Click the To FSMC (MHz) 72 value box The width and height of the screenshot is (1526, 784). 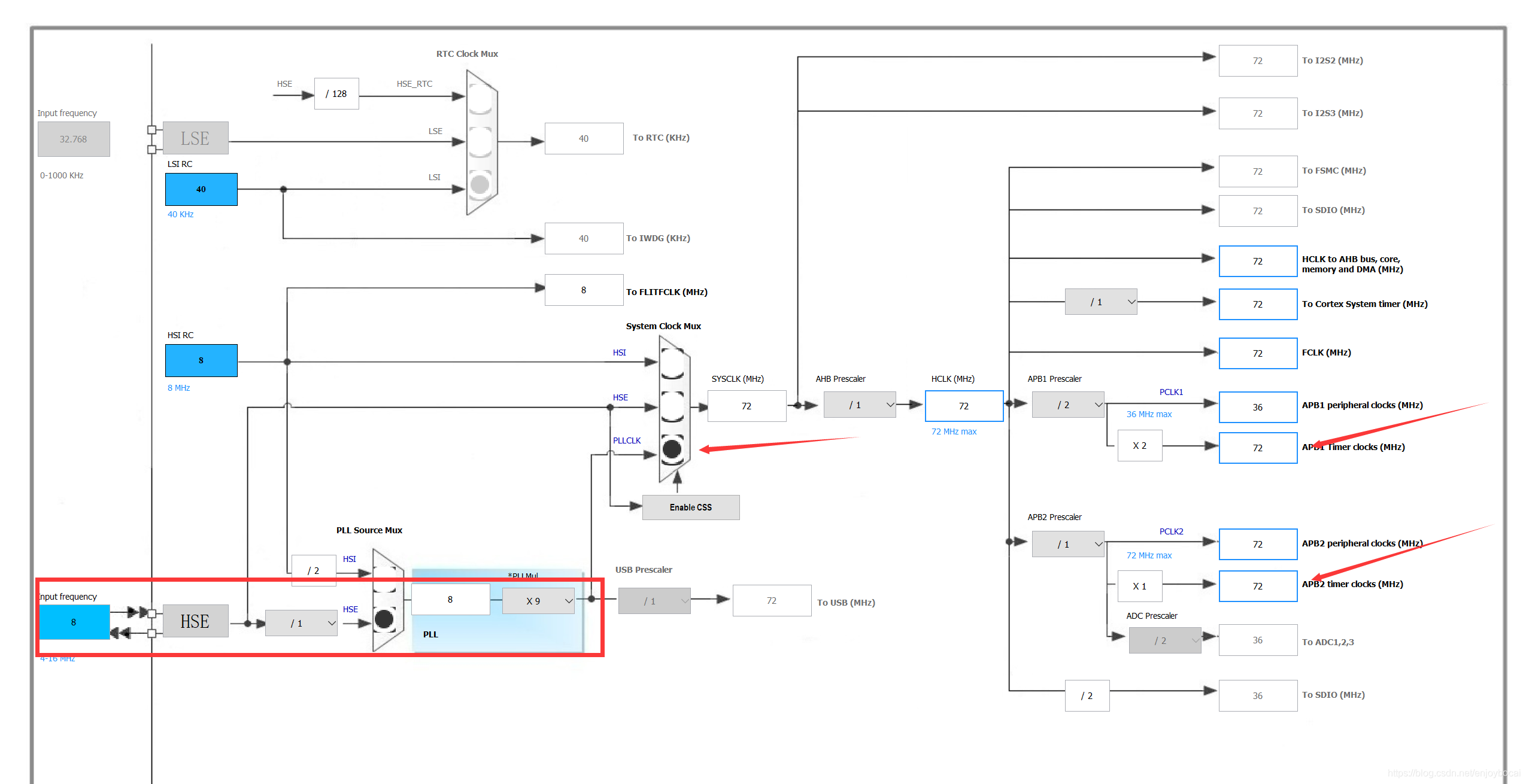tap(1258, 172)
